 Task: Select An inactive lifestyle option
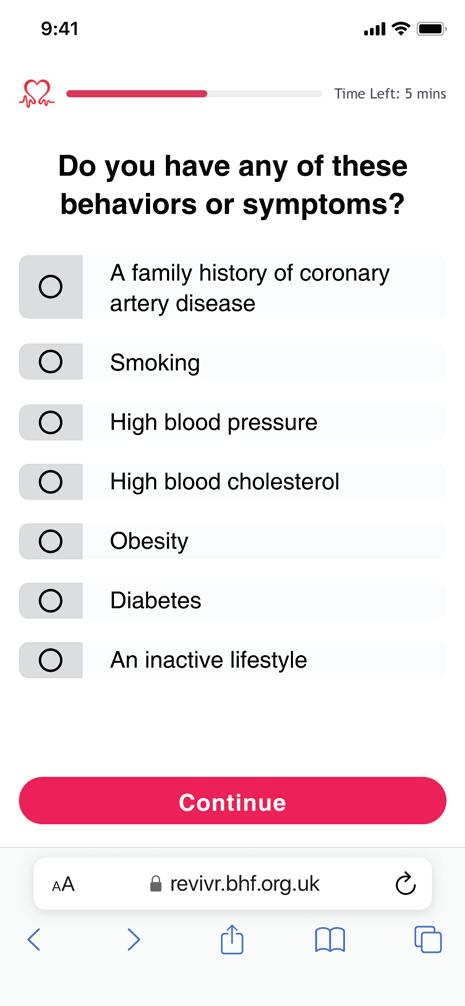(232, 660)
